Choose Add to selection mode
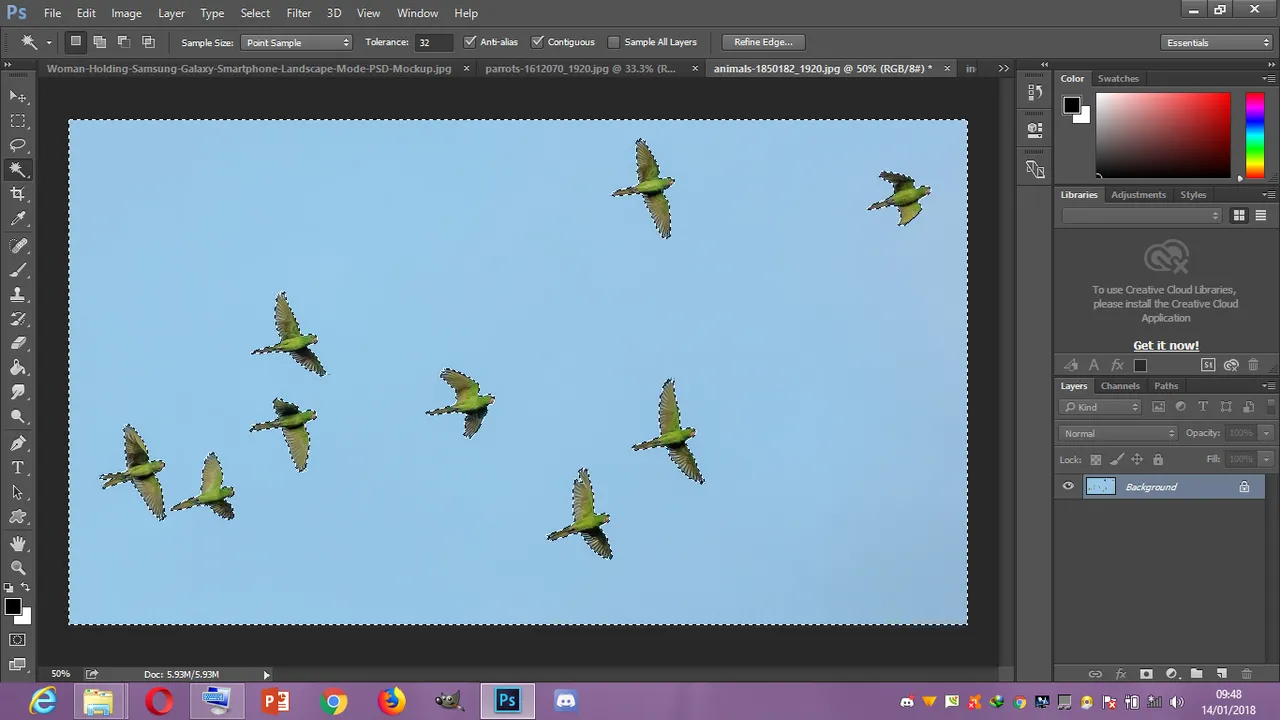 (x=99, y=42)
